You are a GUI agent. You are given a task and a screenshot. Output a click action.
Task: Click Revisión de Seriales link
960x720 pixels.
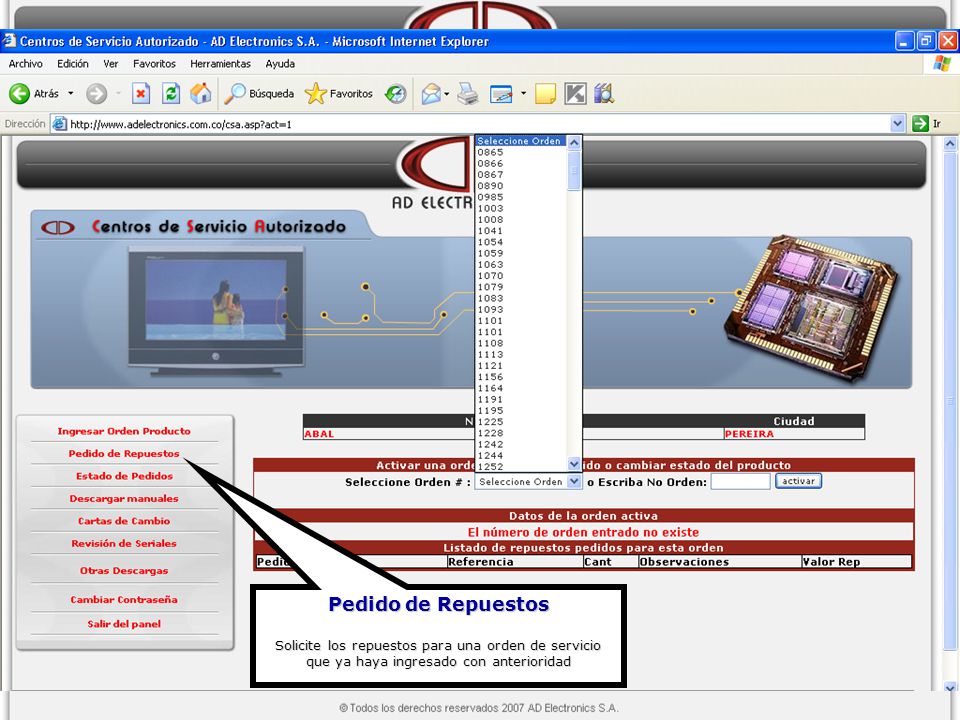tap(124, 543)
